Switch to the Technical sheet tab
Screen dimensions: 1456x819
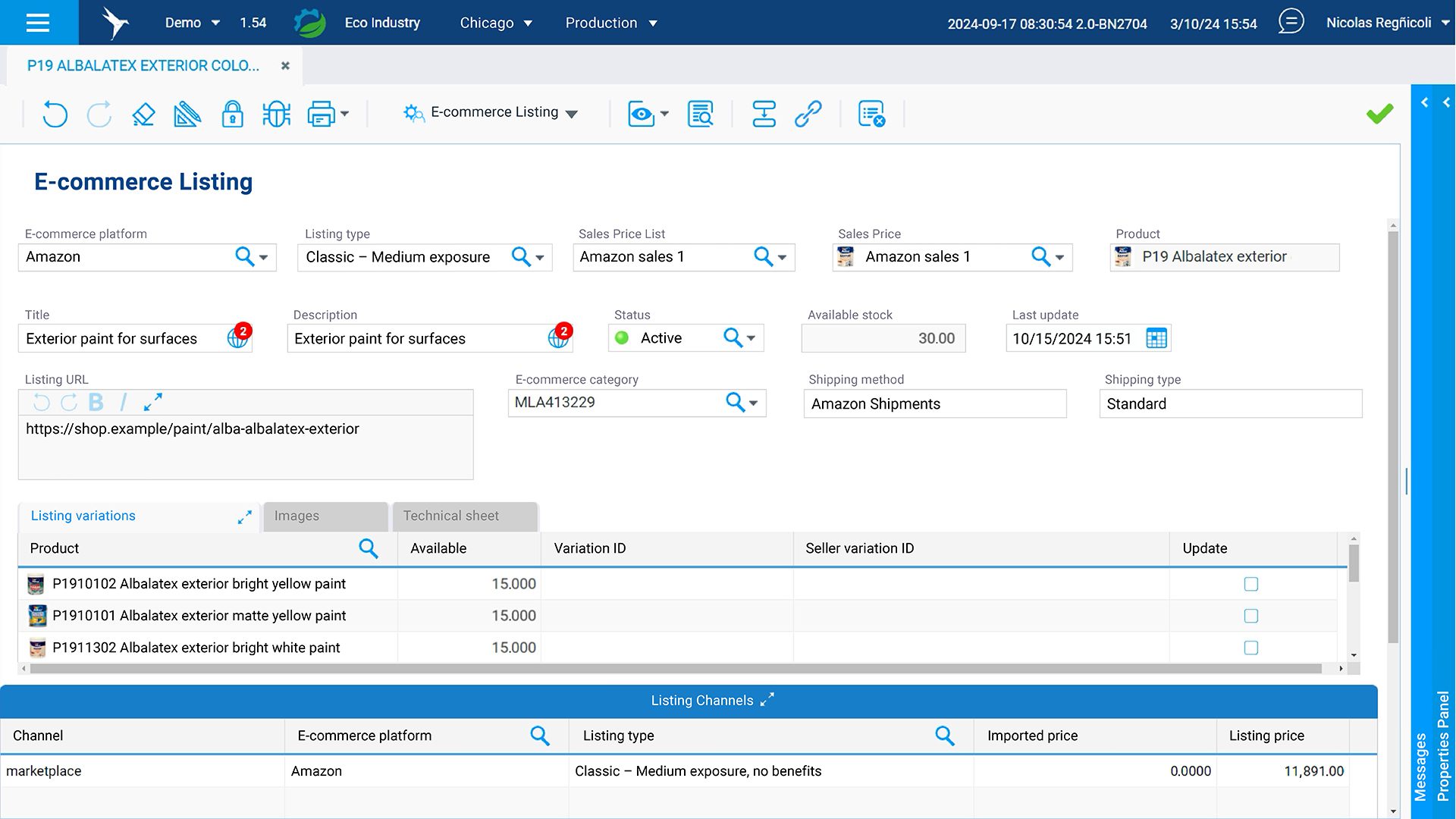tap(450, 516)
